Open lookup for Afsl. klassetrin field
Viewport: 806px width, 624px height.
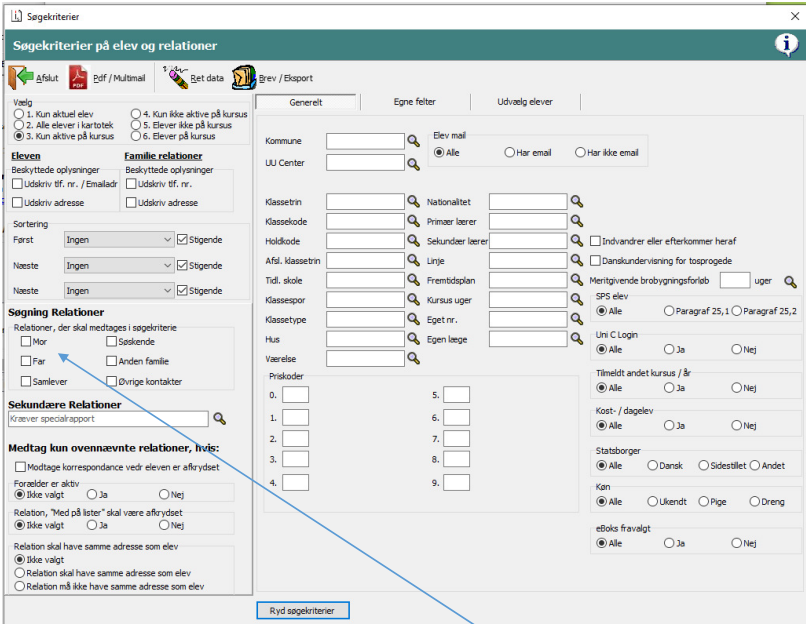coord(414,260)
